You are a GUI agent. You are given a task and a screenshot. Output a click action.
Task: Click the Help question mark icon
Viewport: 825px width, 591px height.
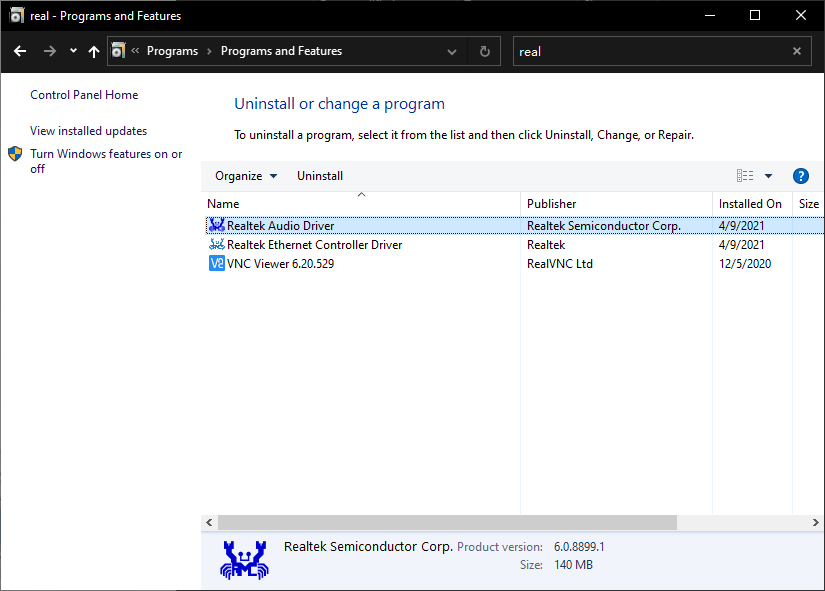tap(800, 176)
